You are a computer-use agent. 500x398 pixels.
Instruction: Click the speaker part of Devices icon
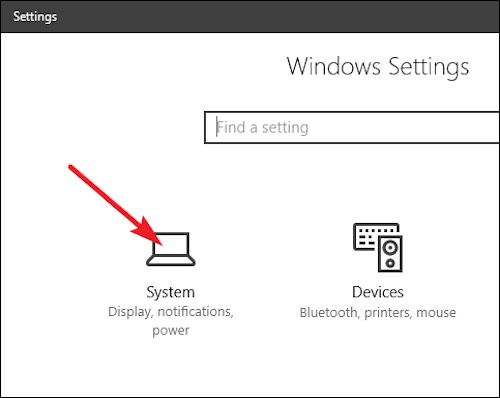tap(390, 254)
